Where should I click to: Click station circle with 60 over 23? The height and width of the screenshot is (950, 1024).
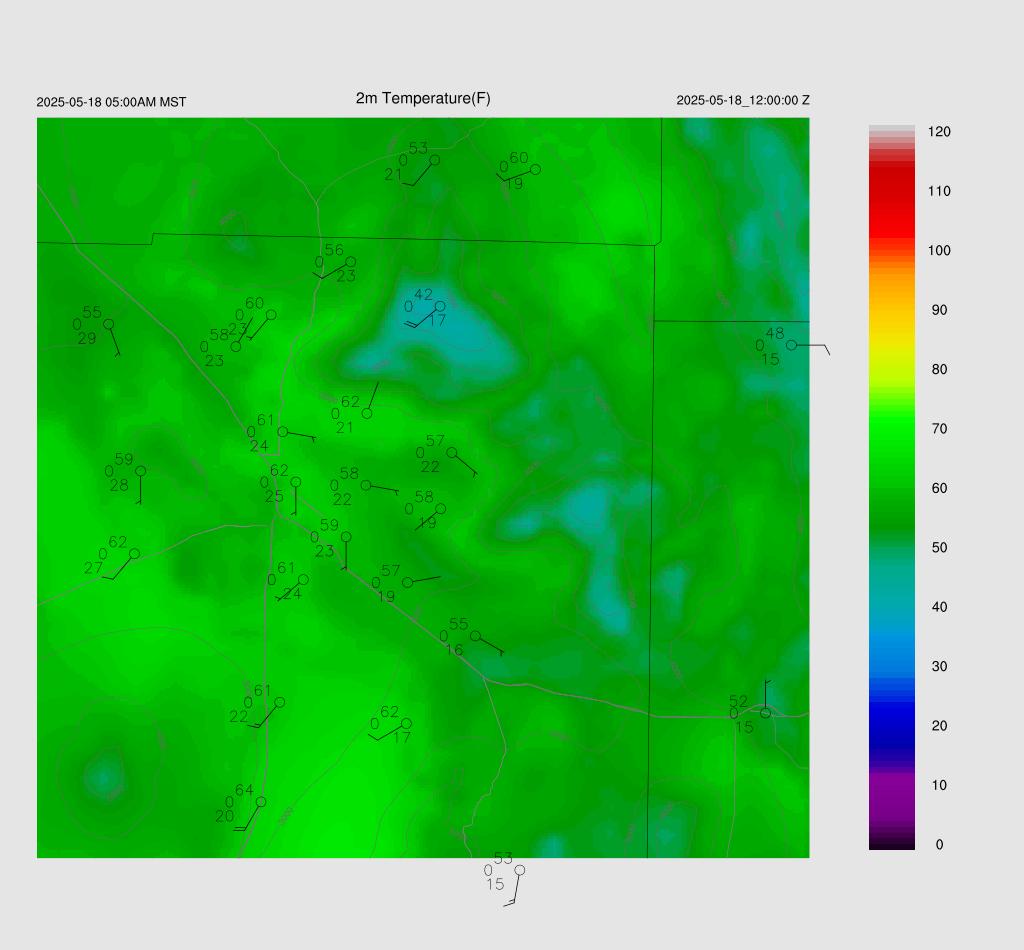271,315
